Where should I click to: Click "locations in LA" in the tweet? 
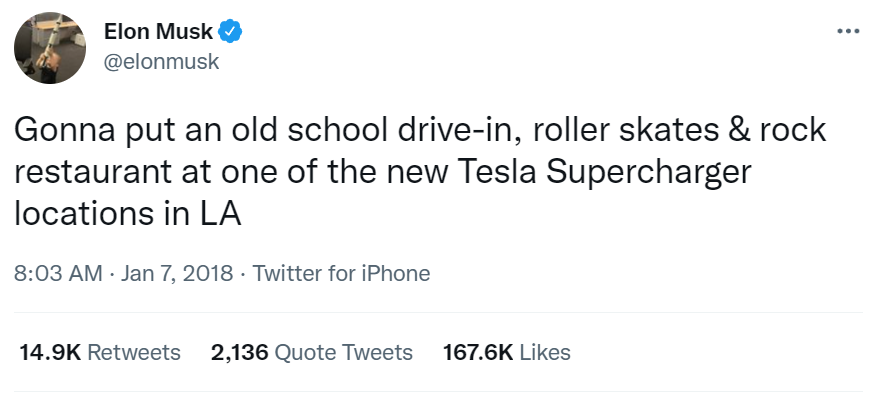pos(128,213)
